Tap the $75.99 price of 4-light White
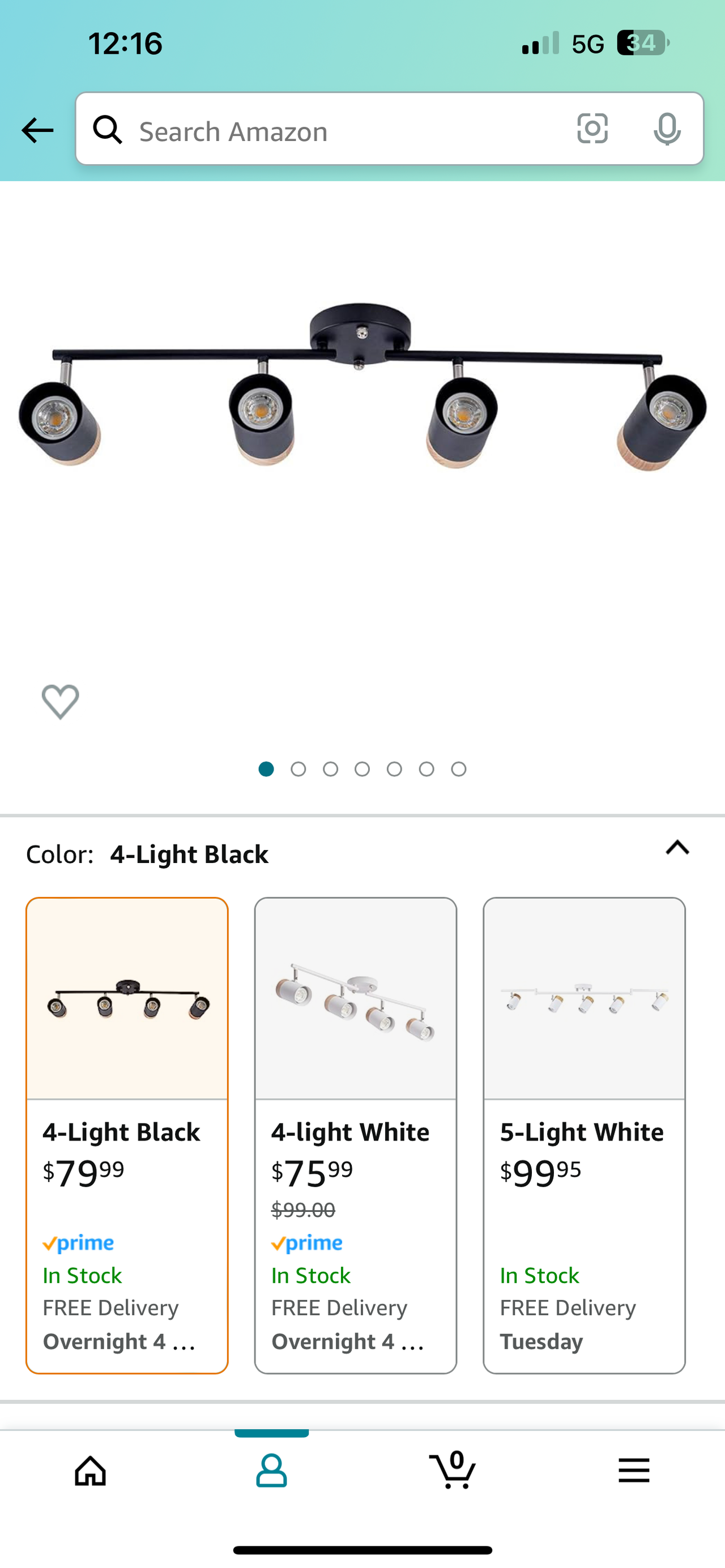The image size is (725, 1568). (x=312, y=1173)
